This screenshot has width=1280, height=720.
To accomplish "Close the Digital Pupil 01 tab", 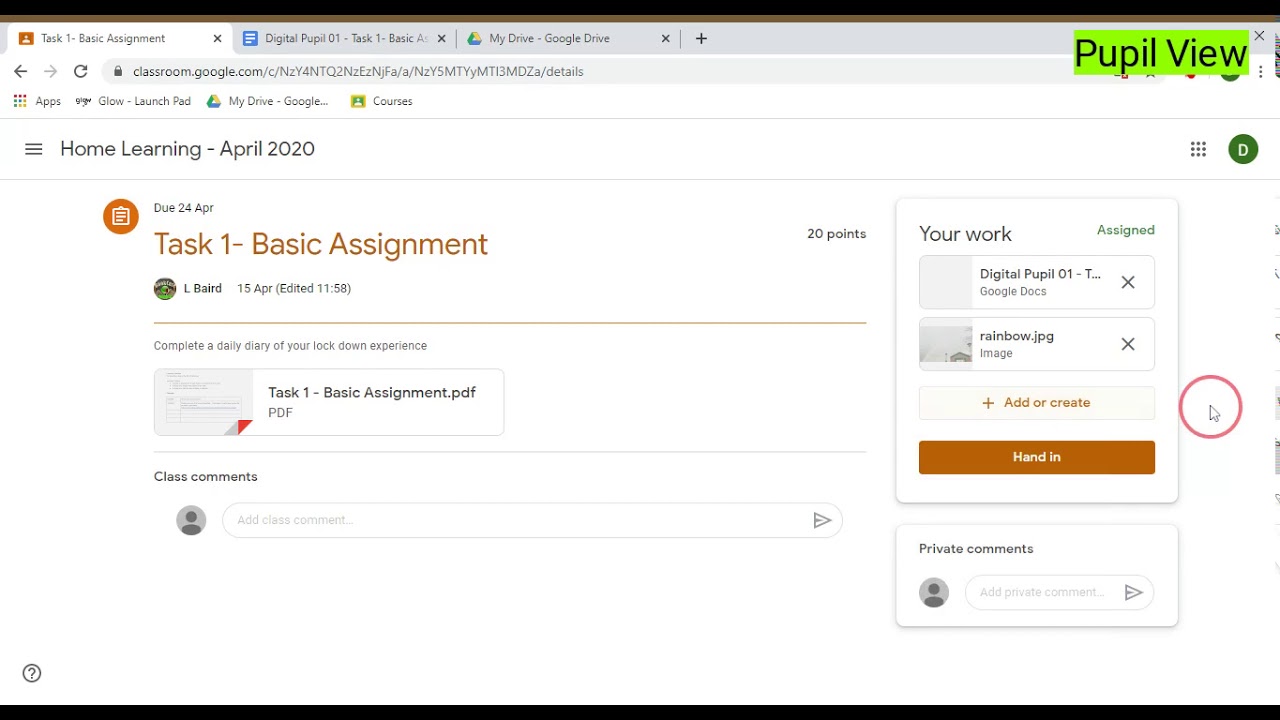I will (x=441, y=38).
